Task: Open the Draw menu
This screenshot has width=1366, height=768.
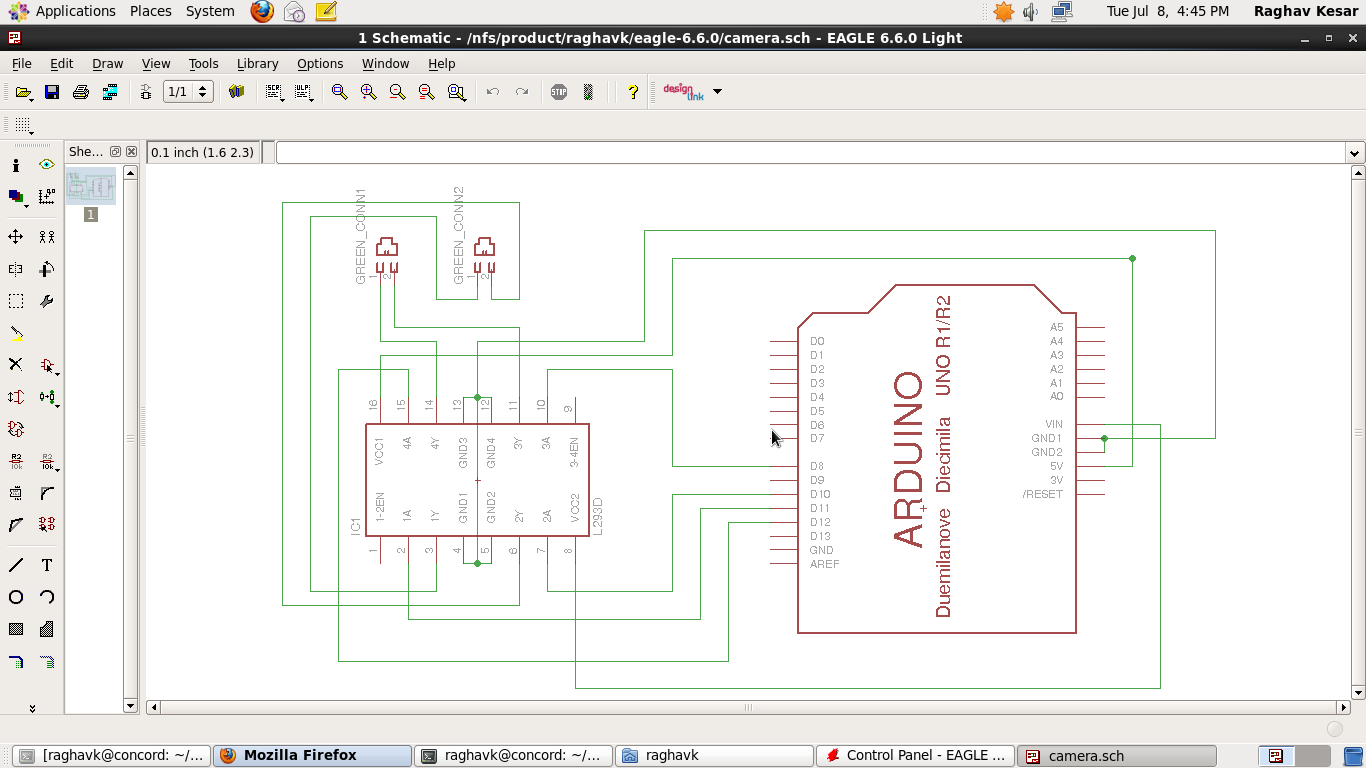Action: [107, 63]
